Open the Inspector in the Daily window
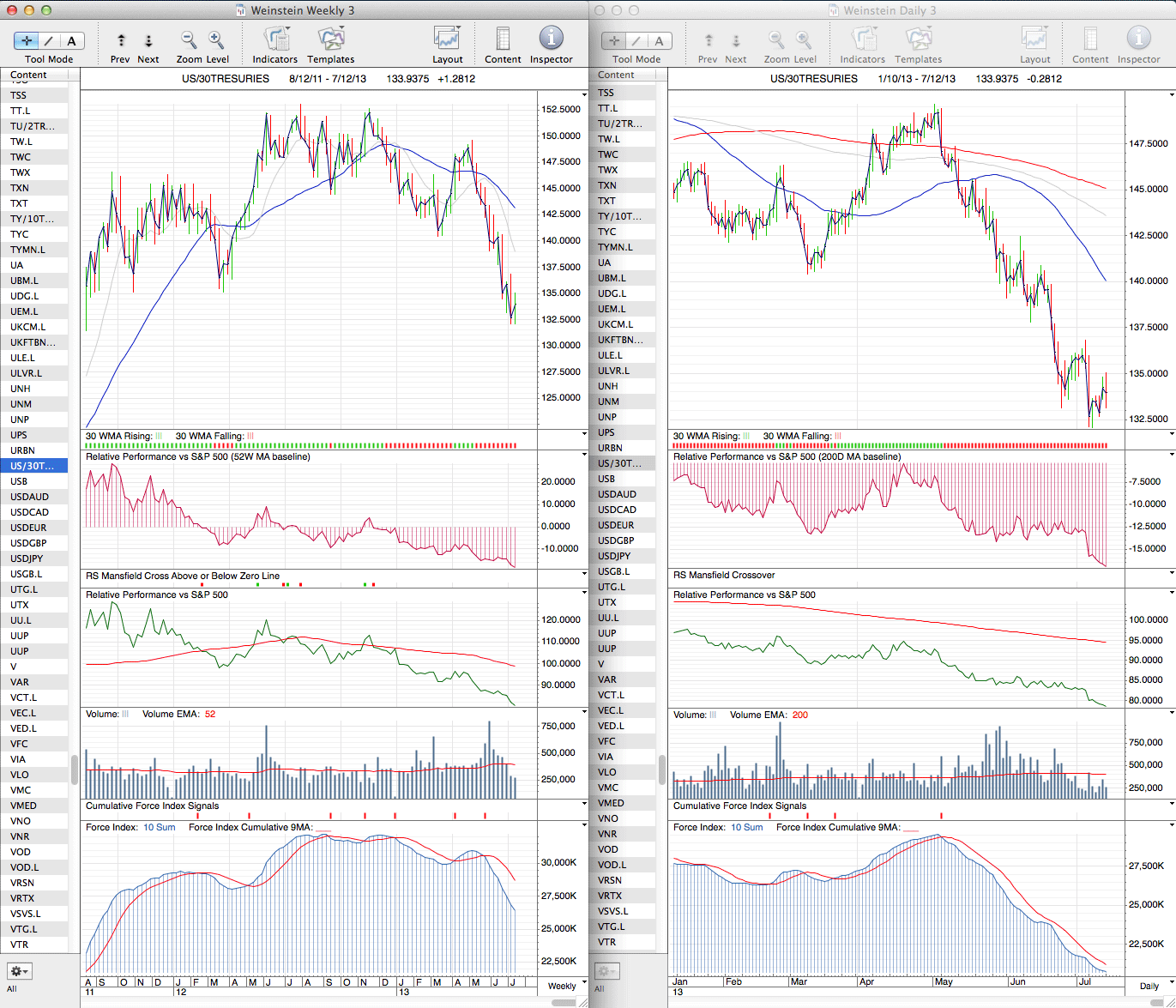Viewport: 1176px width, 1008px height. pyautogui.click(x=1138, y=39)
